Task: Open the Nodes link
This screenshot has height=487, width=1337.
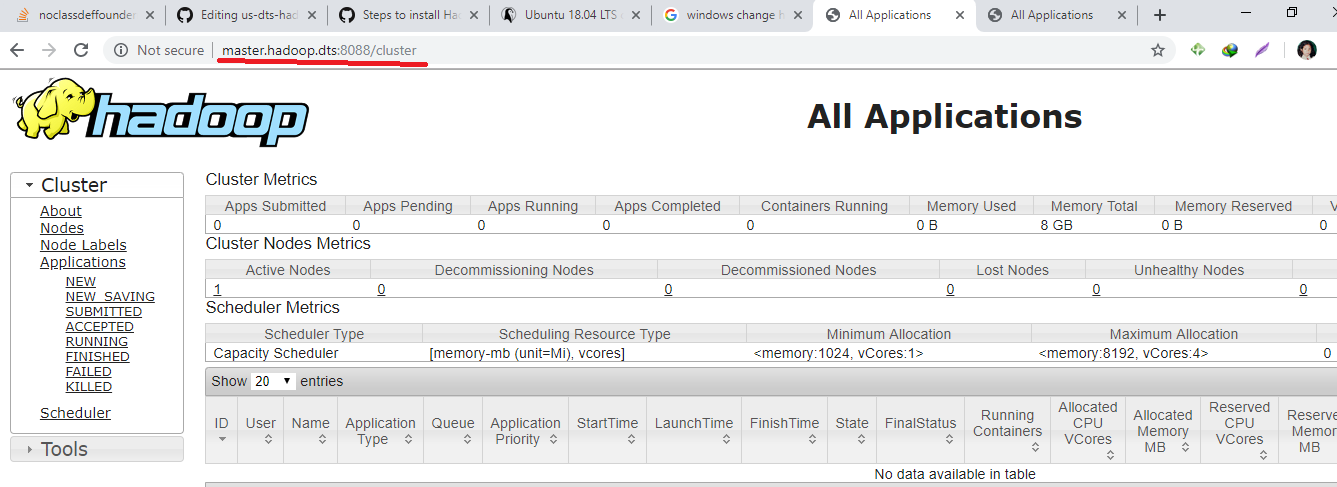Action: coord(62,228)
